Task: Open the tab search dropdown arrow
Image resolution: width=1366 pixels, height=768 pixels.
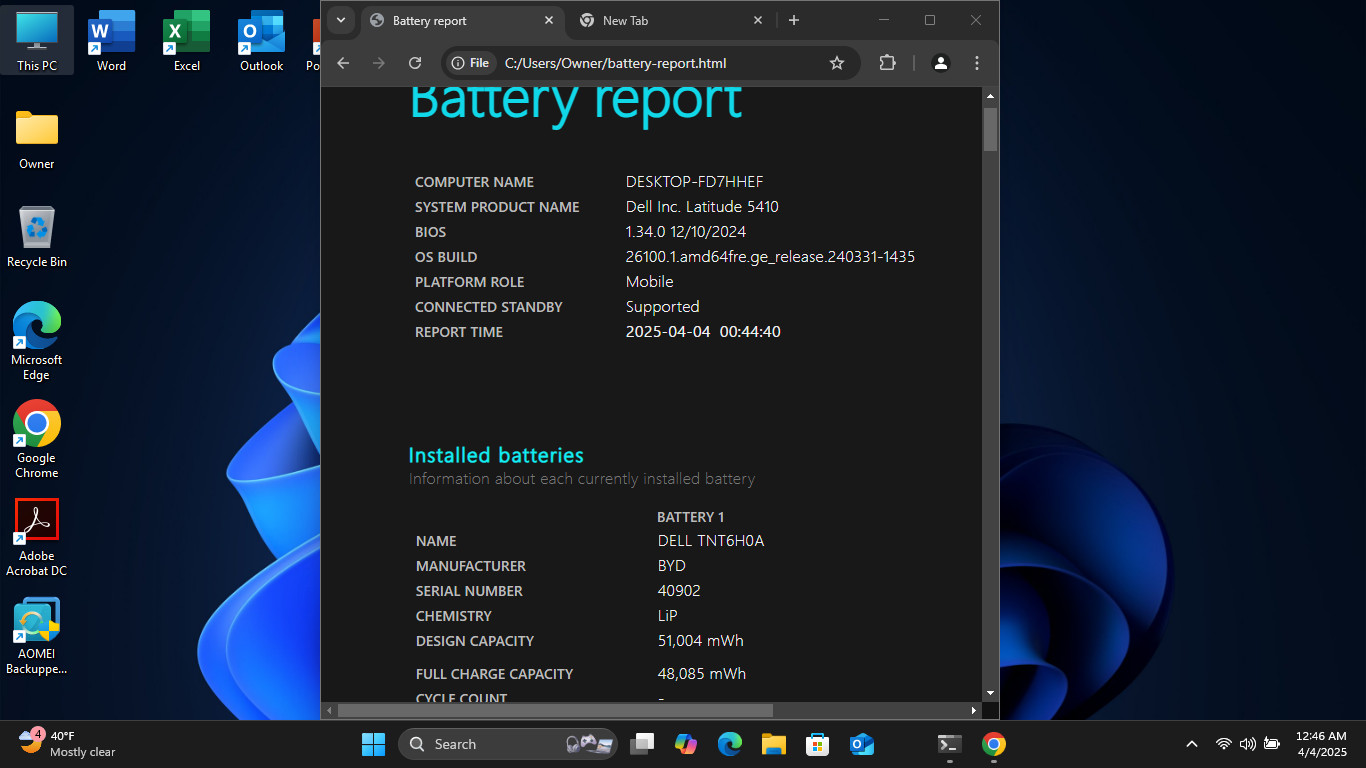Action: coord(341,20)
